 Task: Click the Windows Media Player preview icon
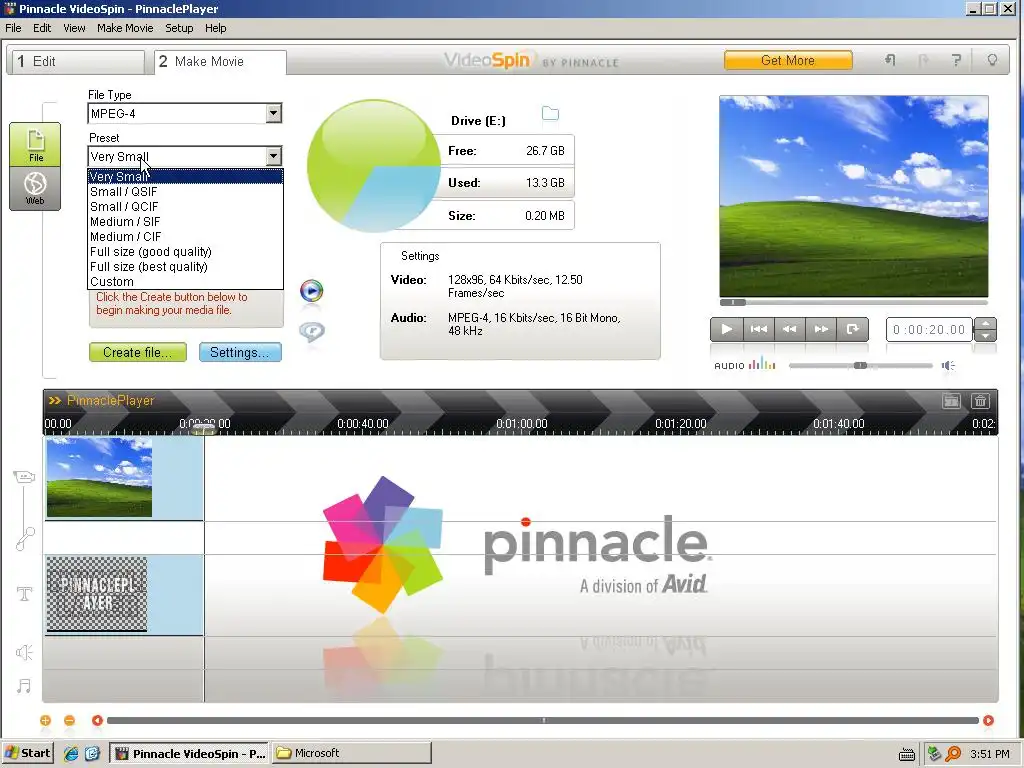pos(312,291)
